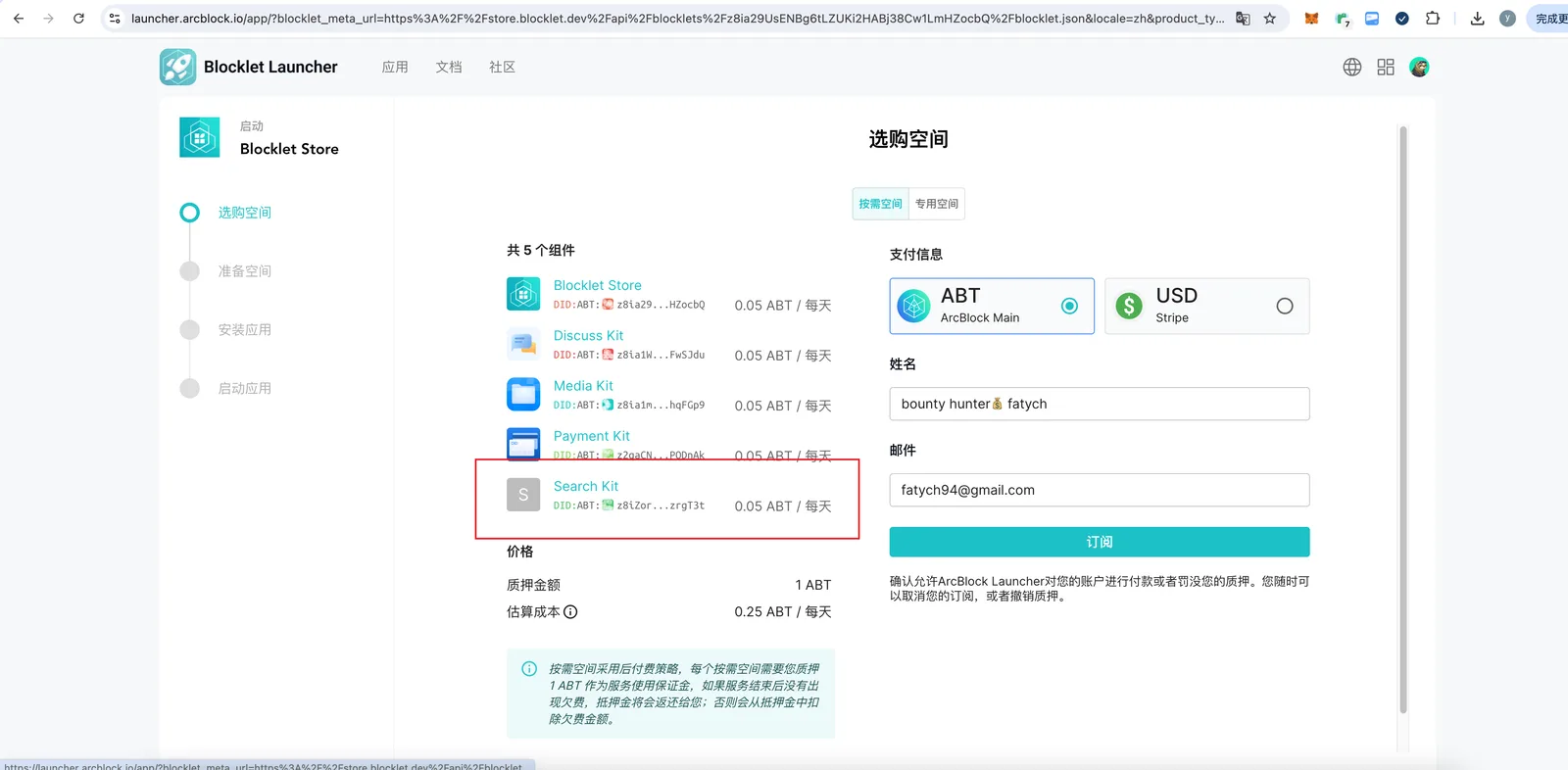The image size is (1568, 770).
Task: Click the Discuss Kit component icon
Action: pyautogui.click(x=523, y=344)
